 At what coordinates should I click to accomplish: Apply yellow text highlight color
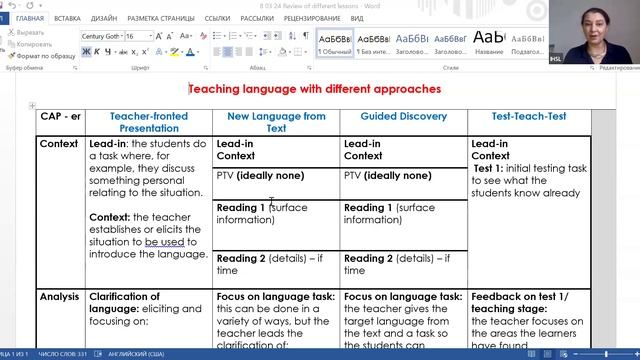click(175, 52)
